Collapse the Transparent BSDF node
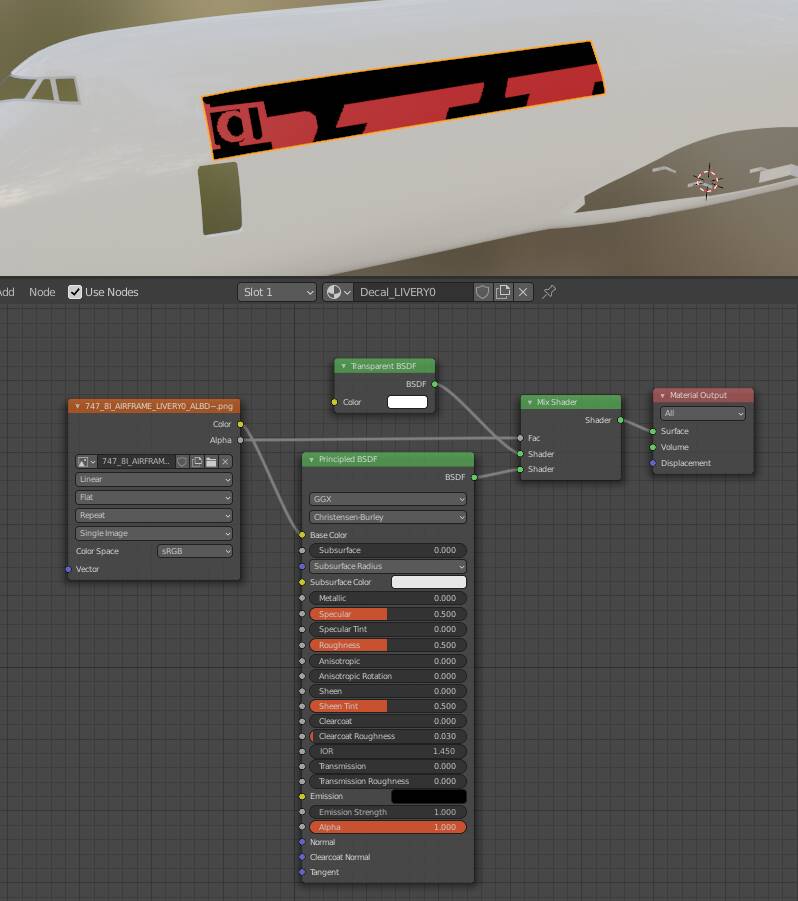The image size is (798, 901). [x=344, y=366]
